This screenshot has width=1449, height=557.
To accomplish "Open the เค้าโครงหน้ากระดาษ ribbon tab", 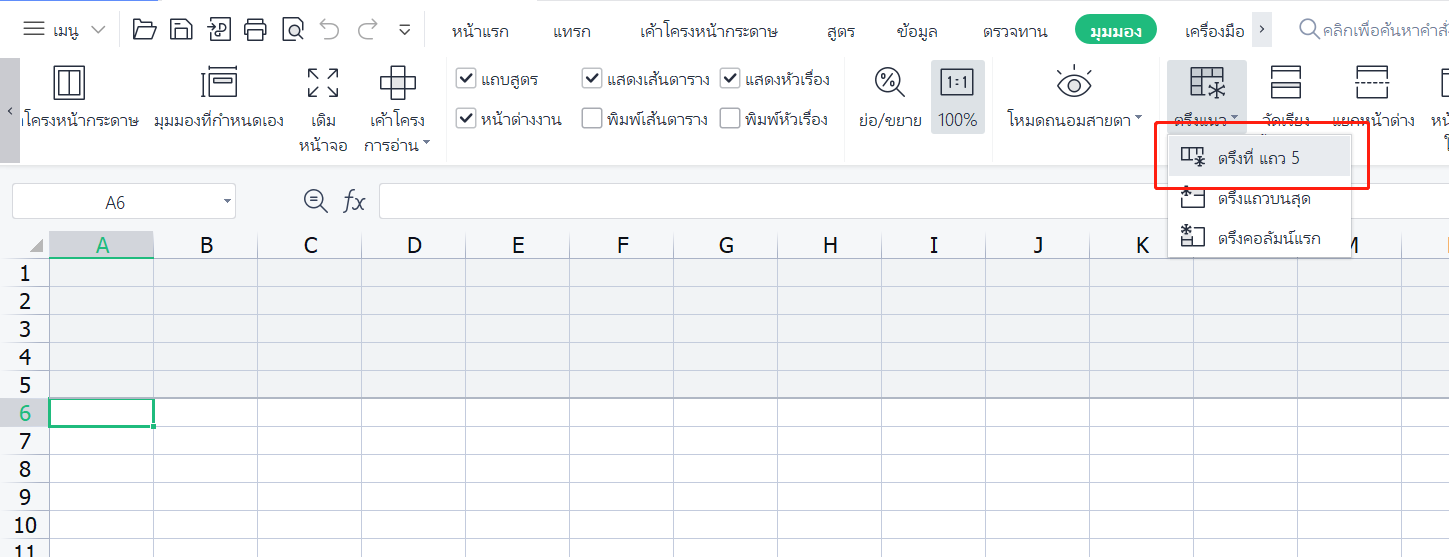I will tap(709, 31).
